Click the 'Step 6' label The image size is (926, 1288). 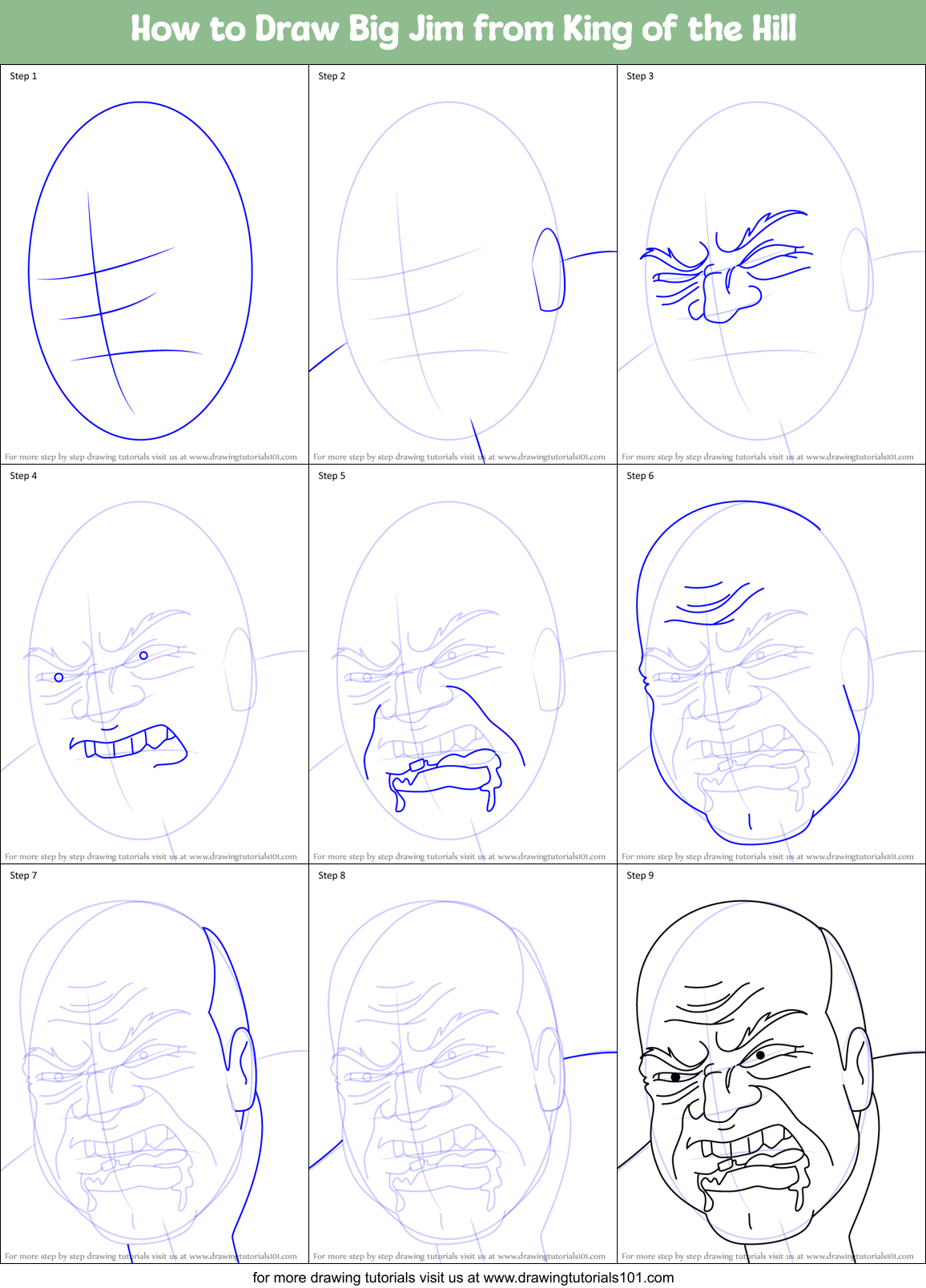(x=640, y=476)
